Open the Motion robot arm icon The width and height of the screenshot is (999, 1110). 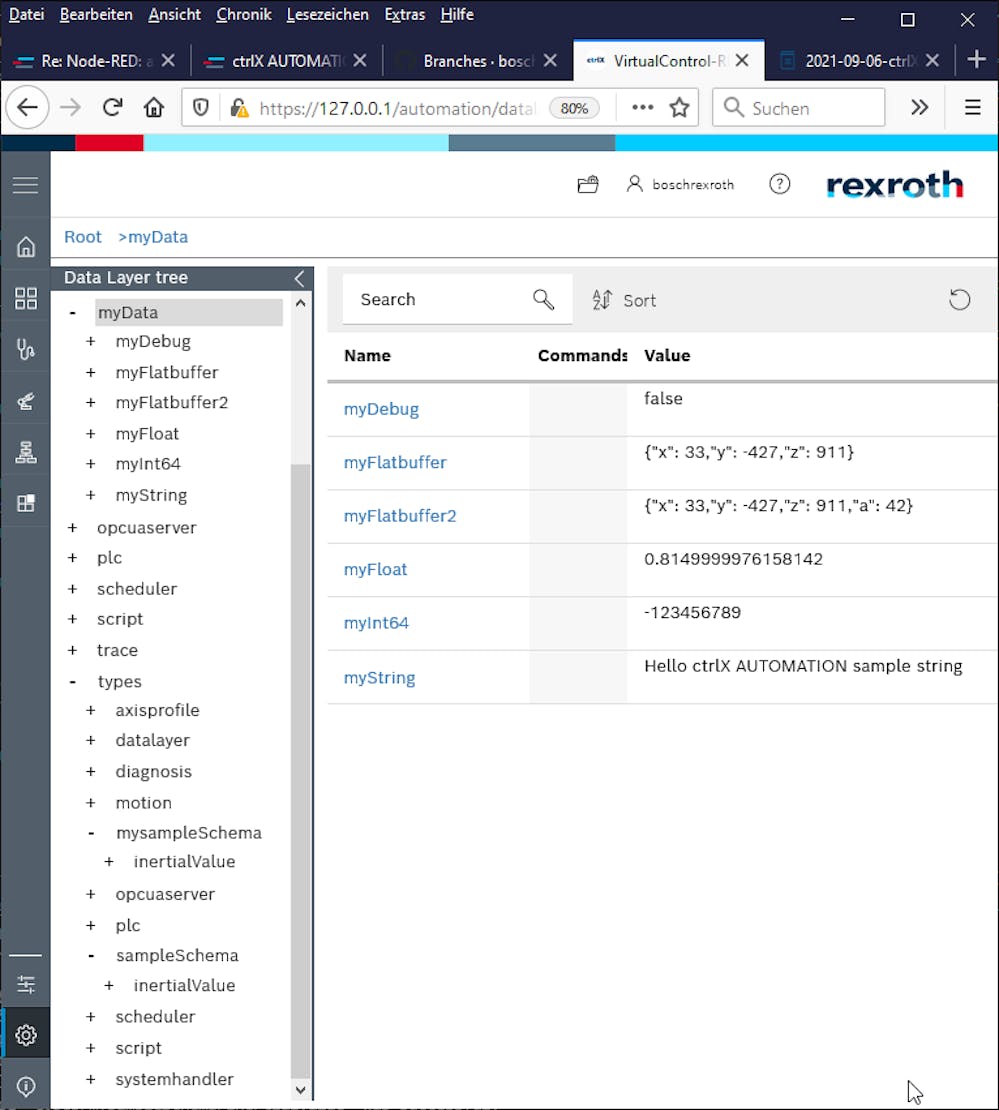[26, 401]
